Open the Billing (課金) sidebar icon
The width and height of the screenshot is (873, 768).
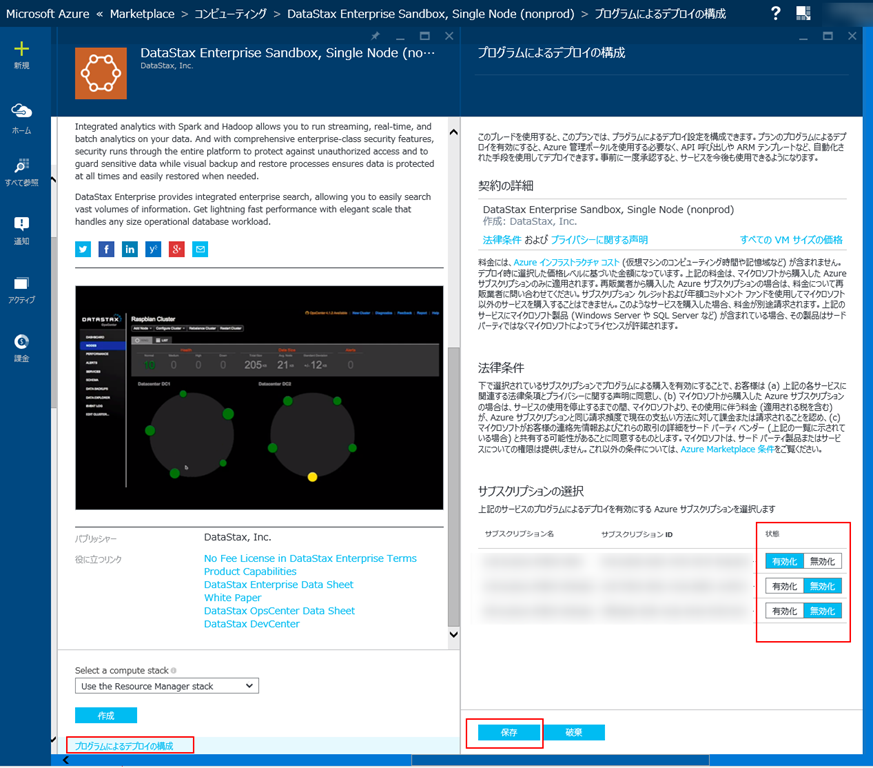21,341
